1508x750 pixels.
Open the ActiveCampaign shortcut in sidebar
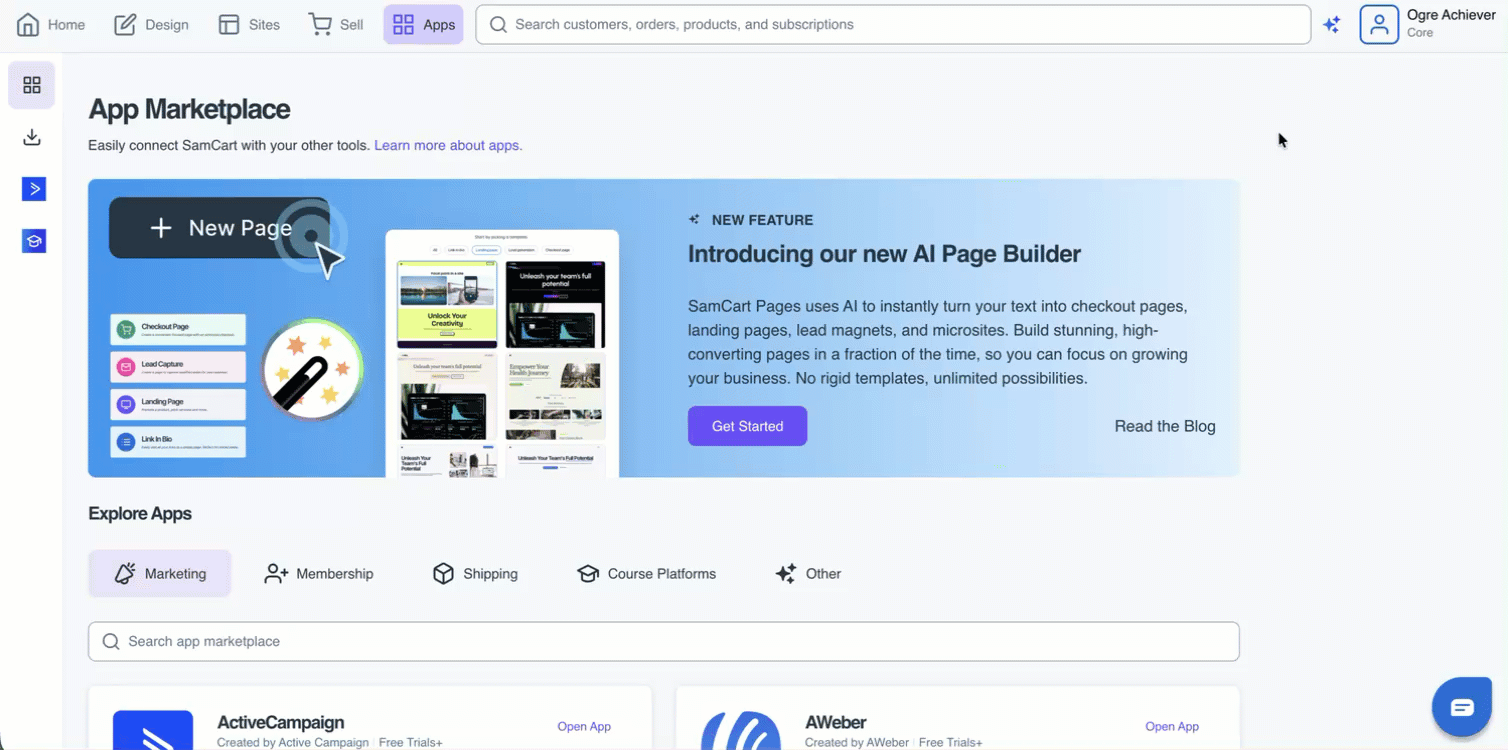(x=34, y=189)
